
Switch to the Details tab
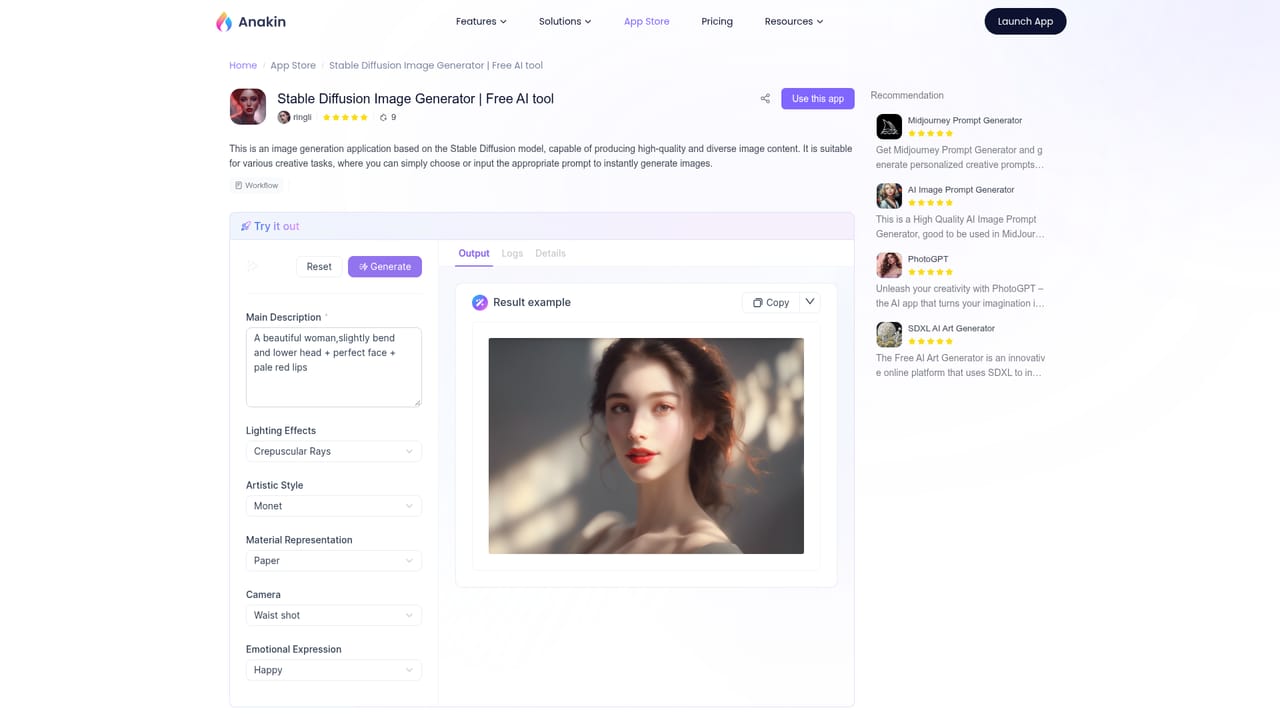(550, 254)
